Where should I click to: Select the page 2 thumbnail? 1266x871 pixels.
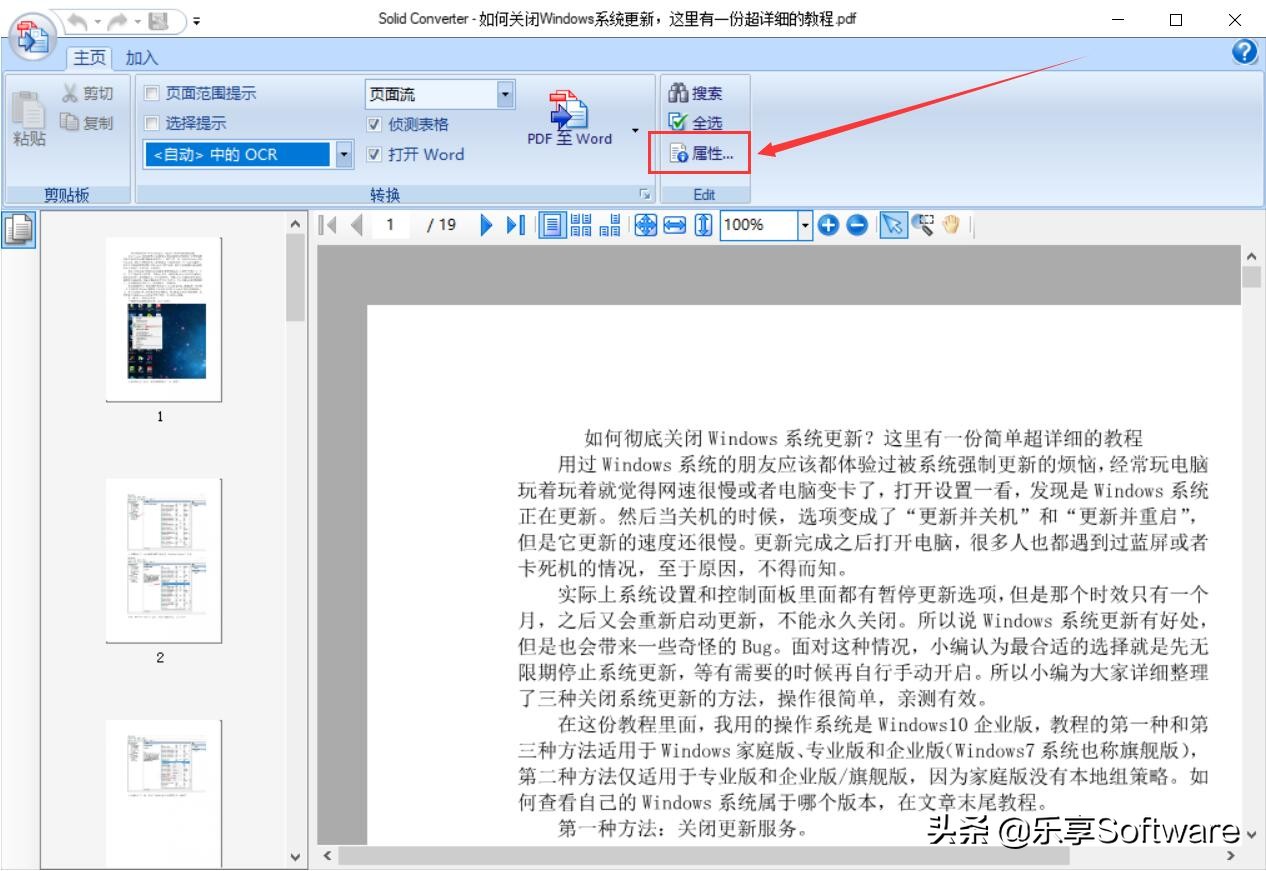(x=164, y=561)
